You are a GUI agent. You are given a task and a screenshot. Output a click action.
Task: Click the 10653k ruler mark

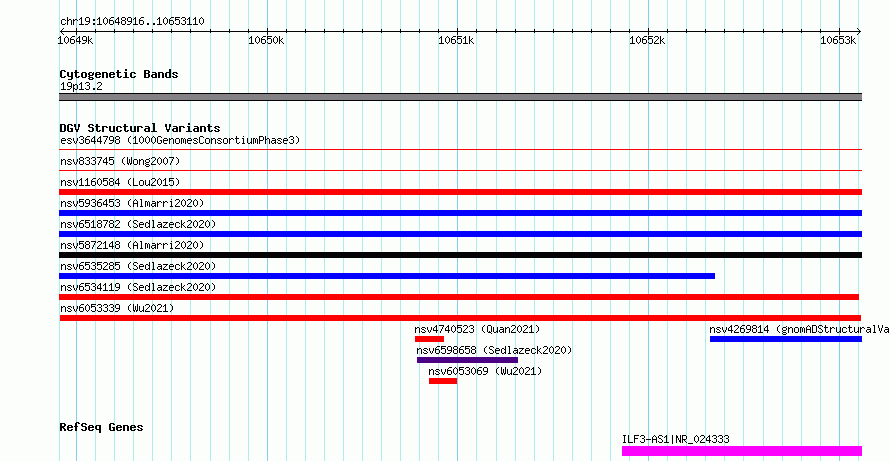tap(838, 40)
